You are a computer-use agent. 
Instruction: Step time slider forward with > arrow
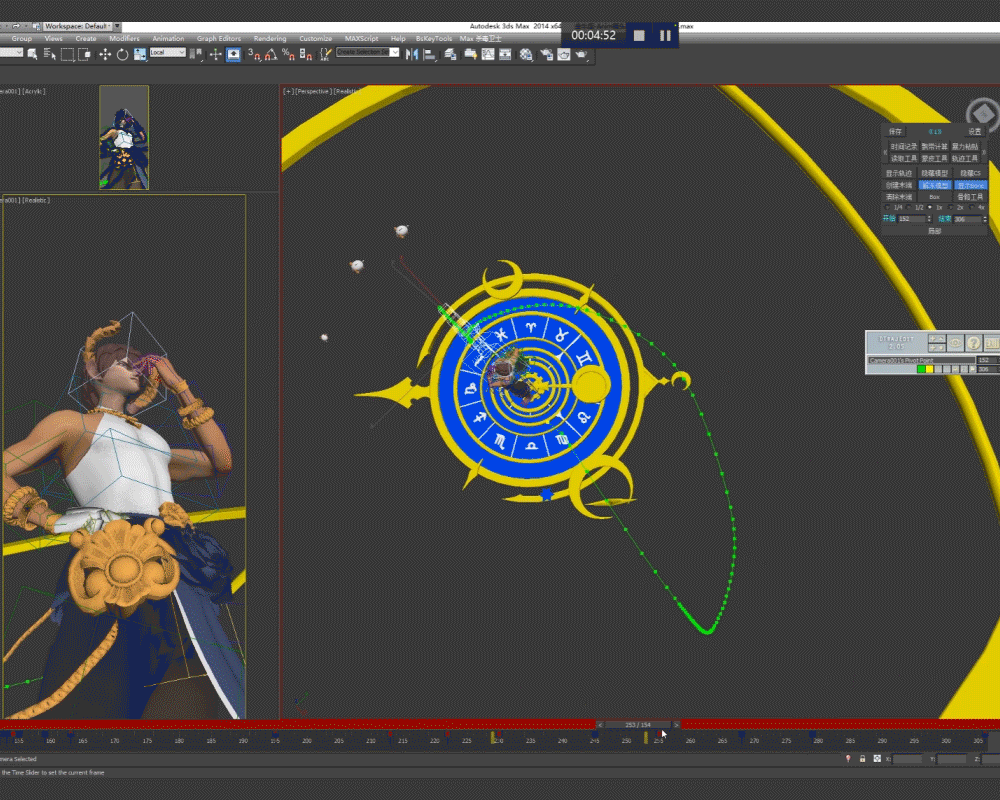pyautogui.click(x=676, y=725)
